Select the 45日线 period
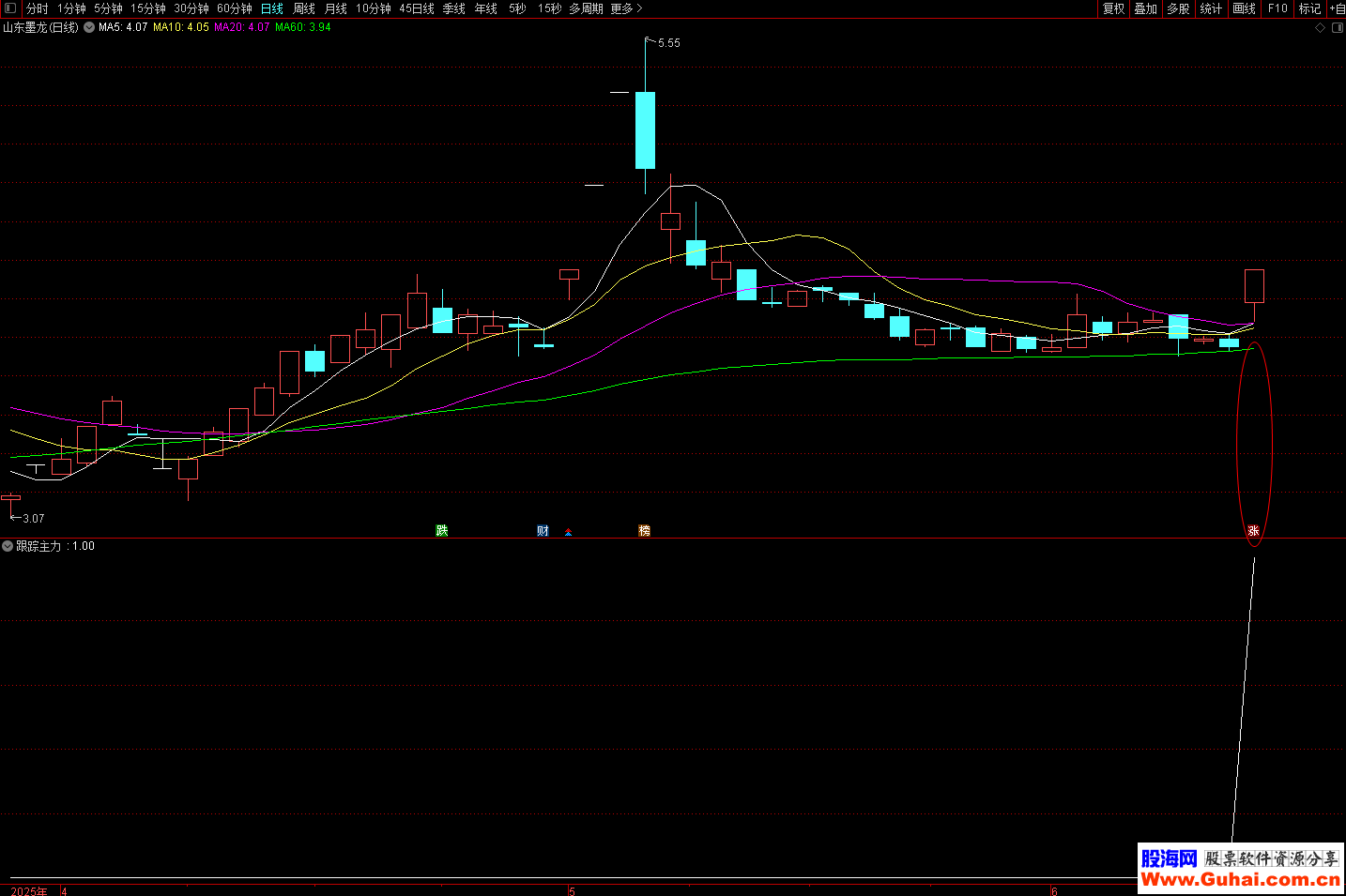Image resolution: width=1346 pixels, height=896 pixels. click(x=417, y=8)
